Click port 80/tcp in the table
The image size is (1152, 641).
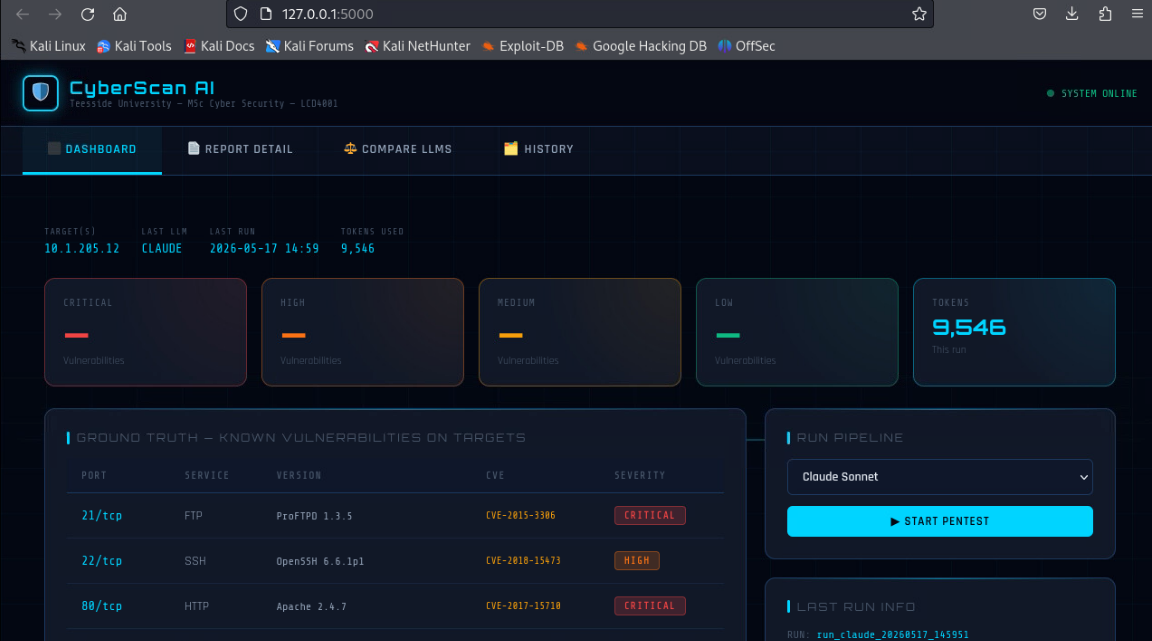pyautogui.click(x=101, y=606)
